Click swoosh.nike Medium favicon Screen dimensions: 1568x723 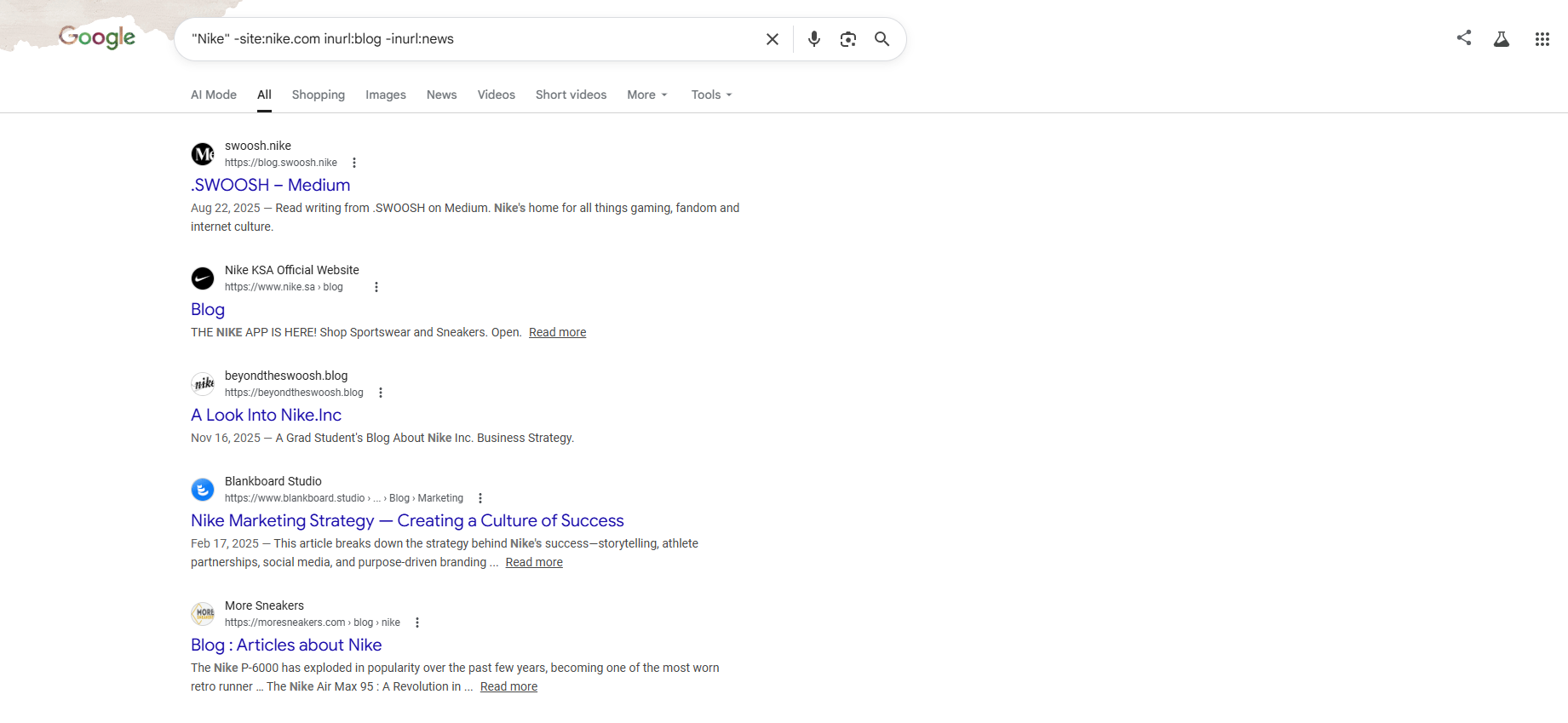(203, 154)
